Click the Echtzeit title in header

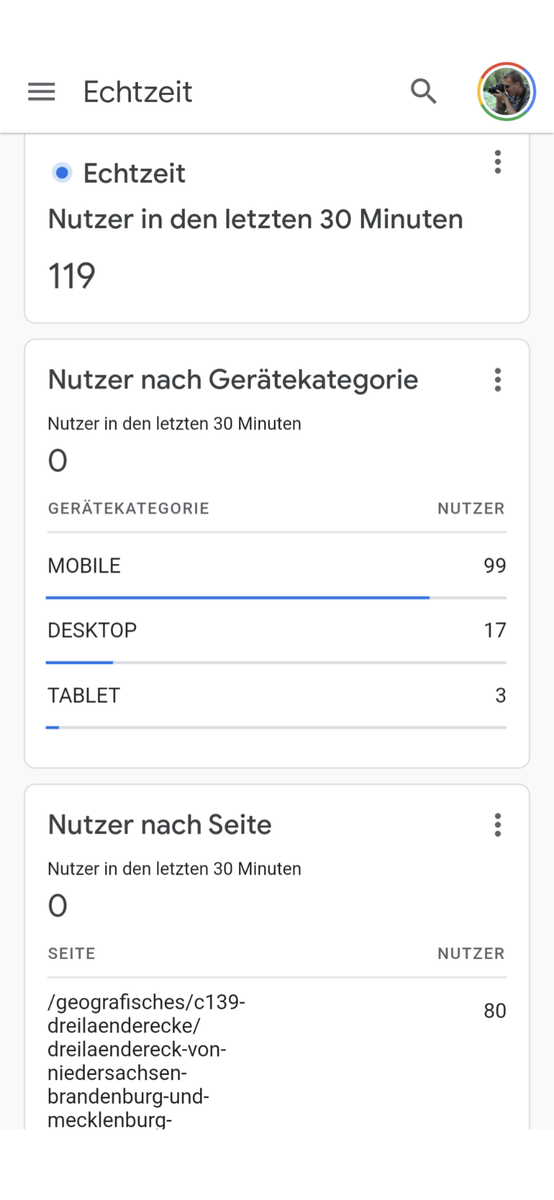coord(138,92)
